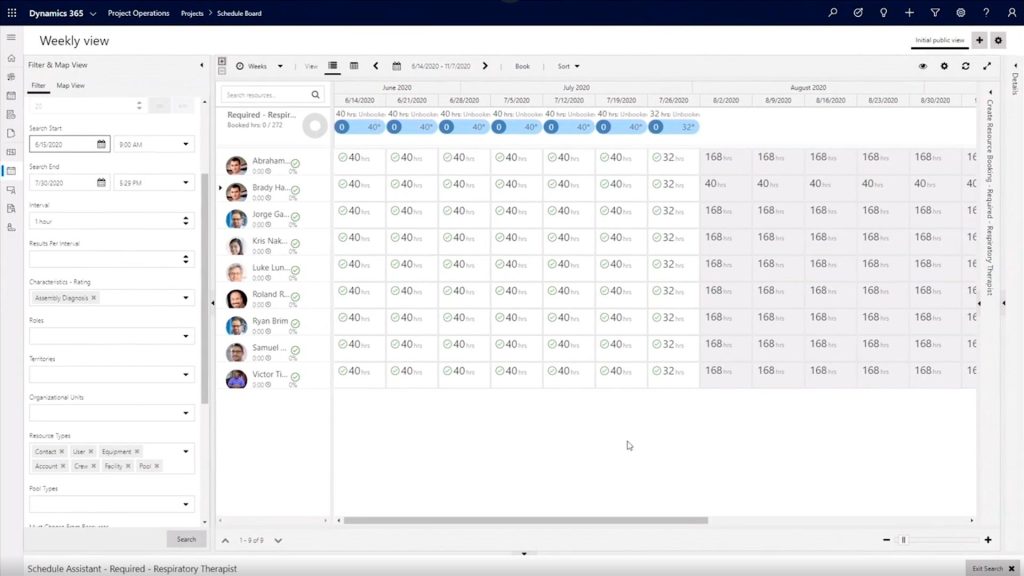Image resolution: width=1024 pixels, height=576 pixels.
Task: Expand the Sort dropdown
Action: tap(568, 66)
